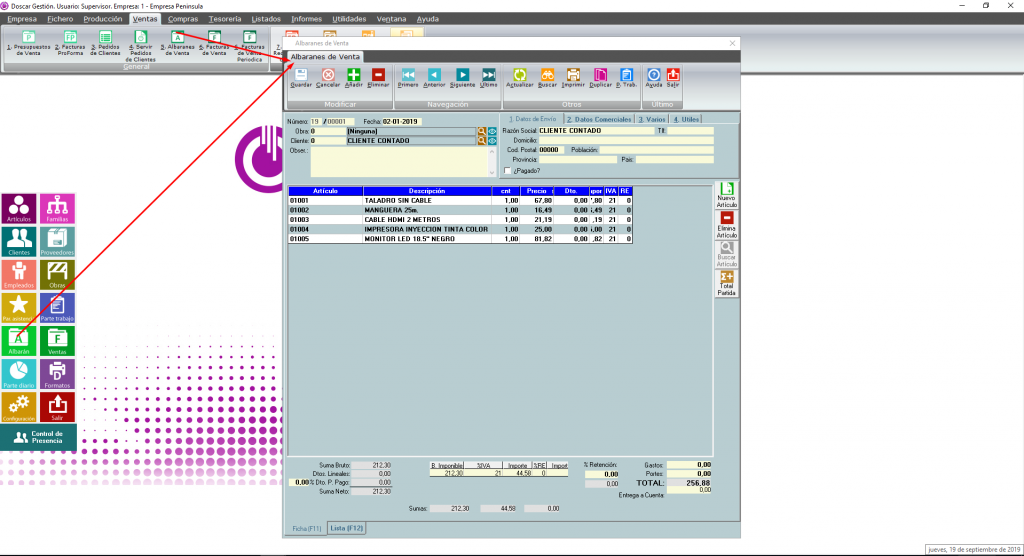Search Obra with magnifier icon
1024x556 pixels.
tap(482, 131)
